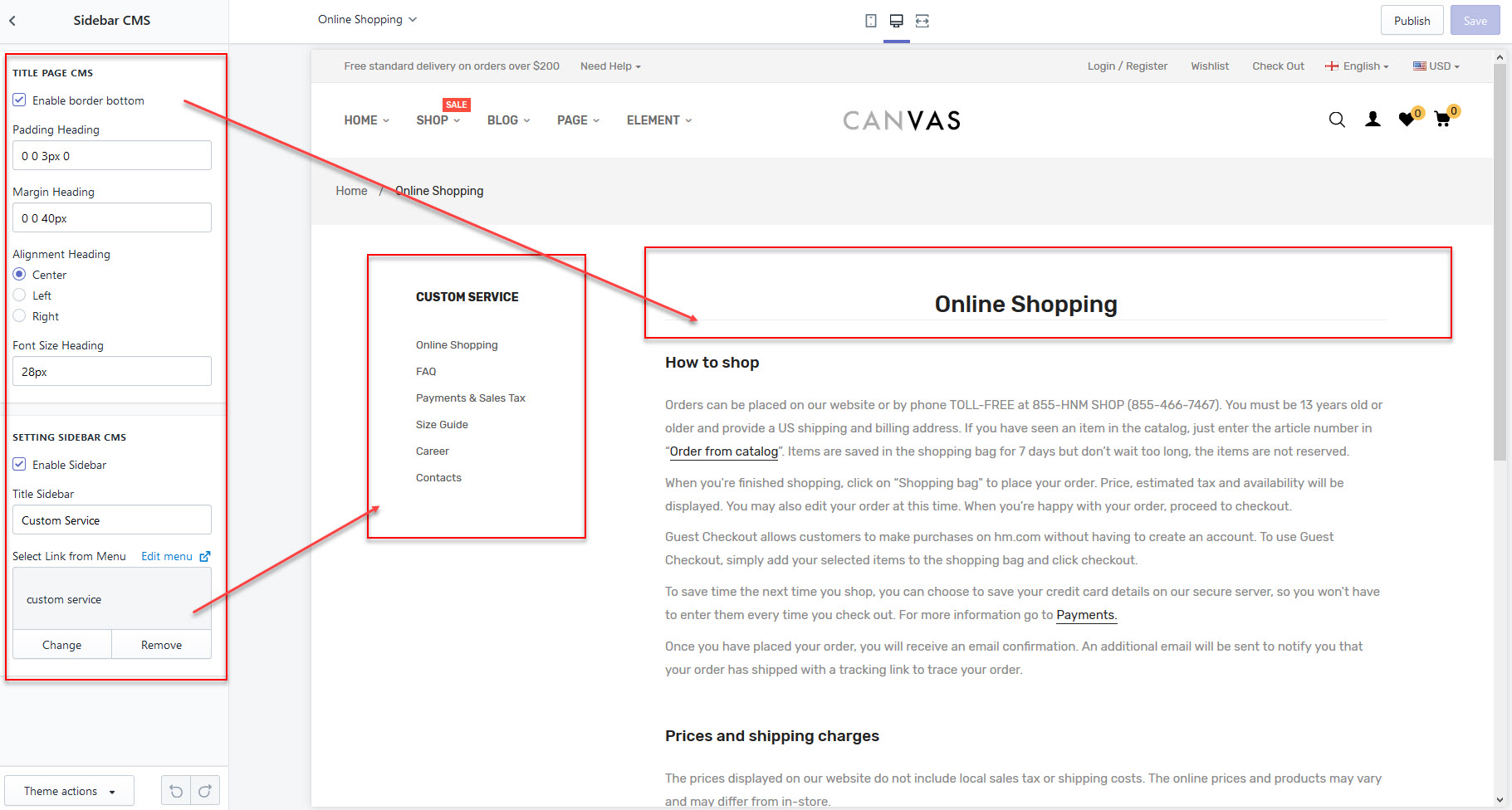Screen dimensions: 1512x810
Task: Click the Save button
Action: (1475, 21)
